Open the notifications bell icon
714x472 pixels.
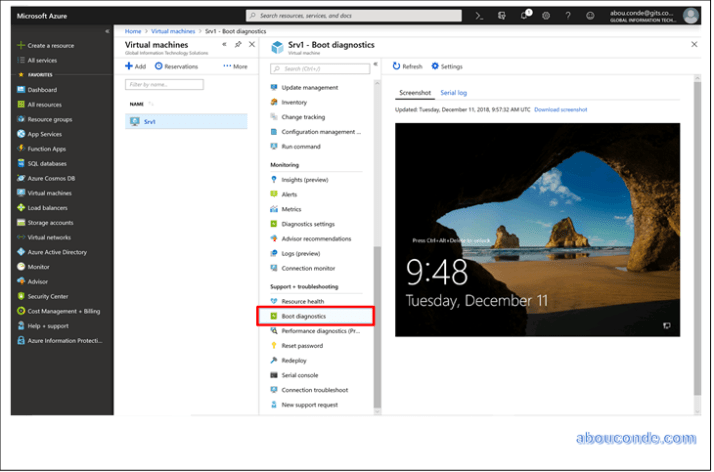(524, 16)
